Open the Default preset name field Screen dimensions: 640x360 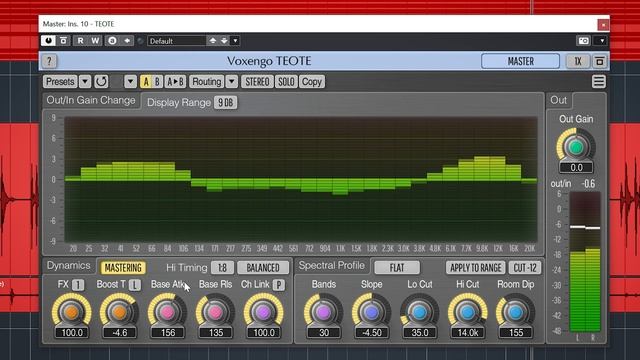[x=177, y=41]
